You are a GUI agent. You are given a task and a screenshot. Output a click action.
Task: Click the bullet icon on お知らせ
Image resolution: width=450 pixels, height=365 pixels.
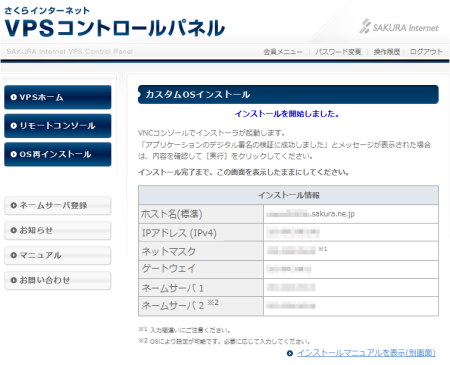(x=14, y=230)
